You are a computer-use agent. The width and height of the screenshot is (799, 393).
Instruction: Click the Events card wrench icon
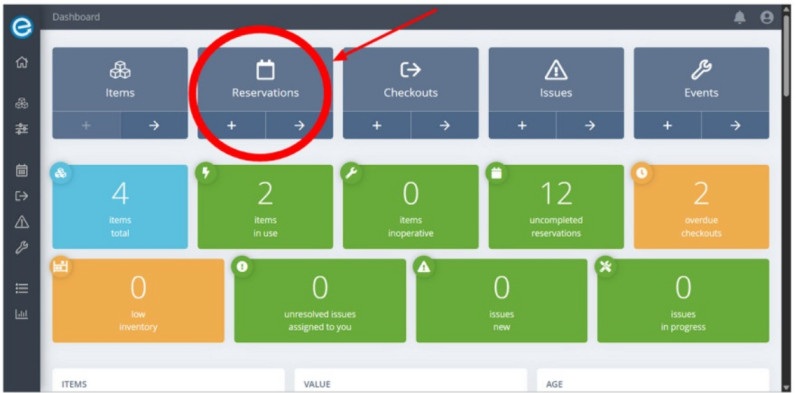coord(701,70)
